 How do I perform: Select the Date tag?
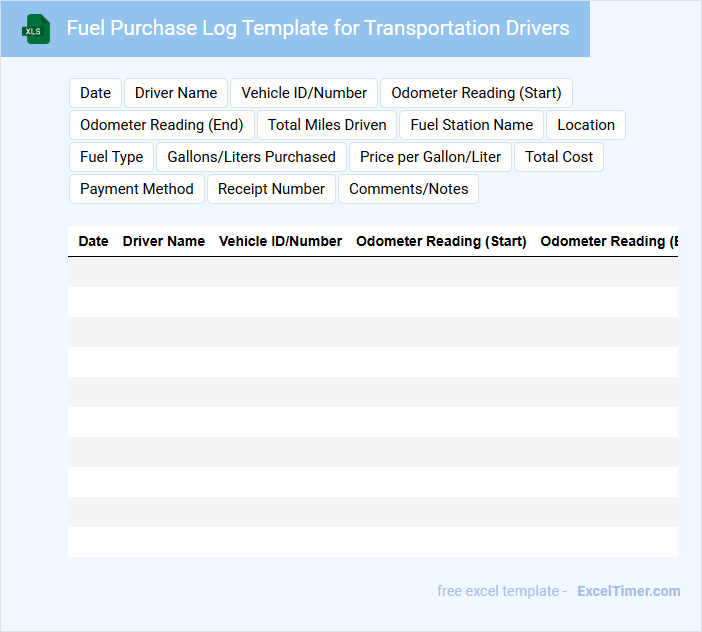point(95,93)
